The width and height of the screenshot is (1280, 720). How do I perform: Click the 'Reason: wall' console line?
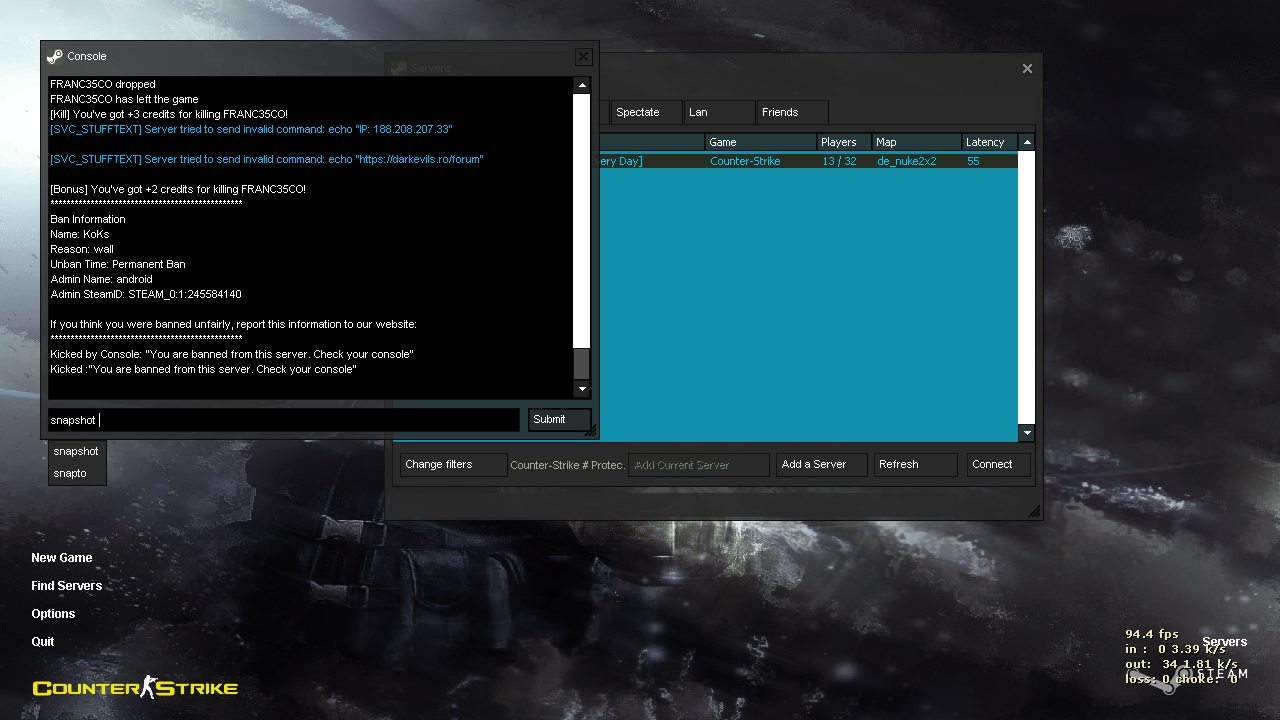click(82, 249)
